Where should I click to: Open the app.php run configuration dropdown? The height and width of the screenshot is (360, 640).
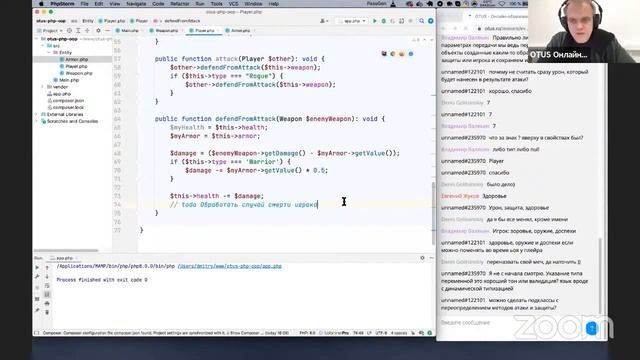[352, 21]
